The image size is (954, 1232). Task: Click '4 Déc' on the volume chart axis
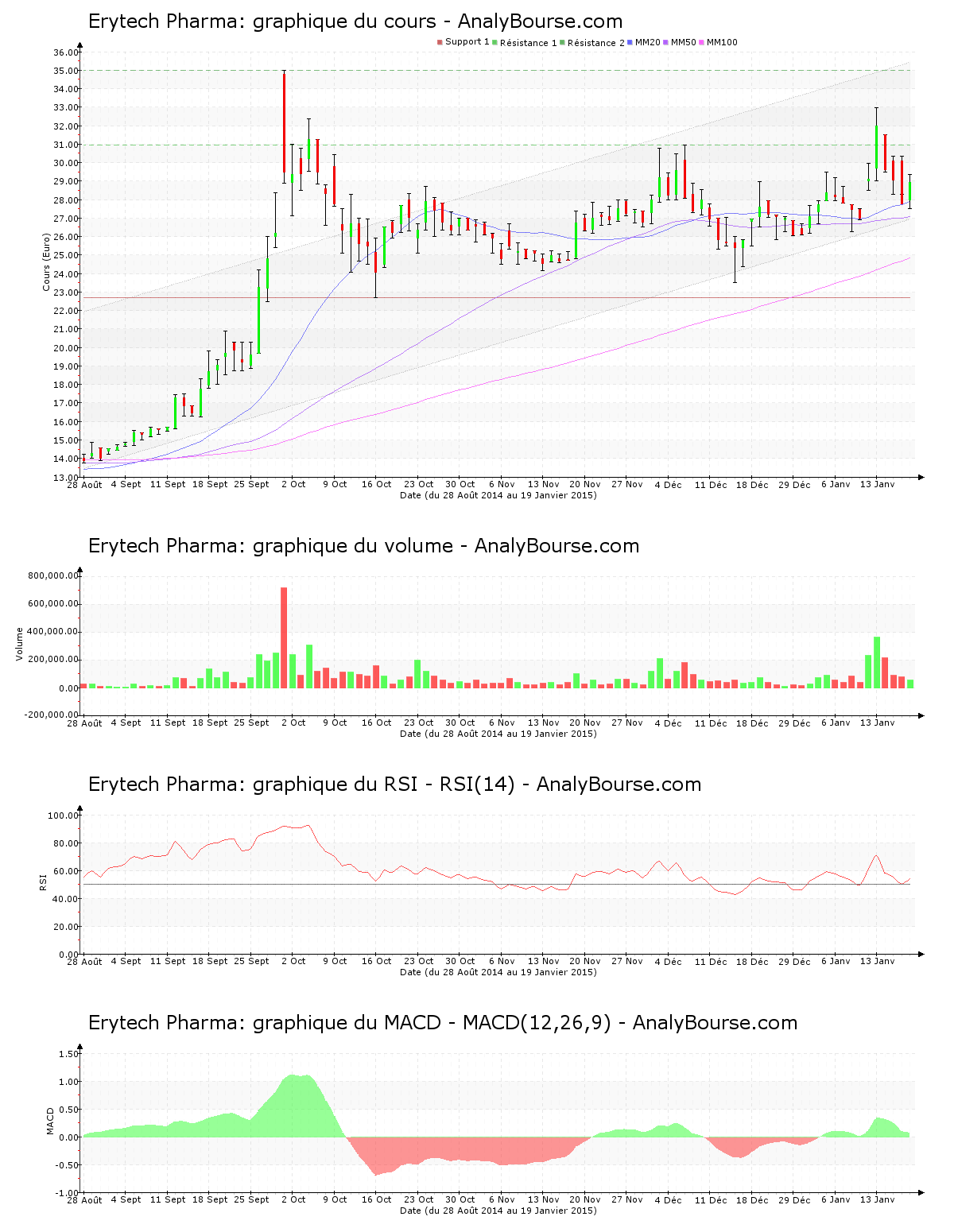click(x=669, y=723)
